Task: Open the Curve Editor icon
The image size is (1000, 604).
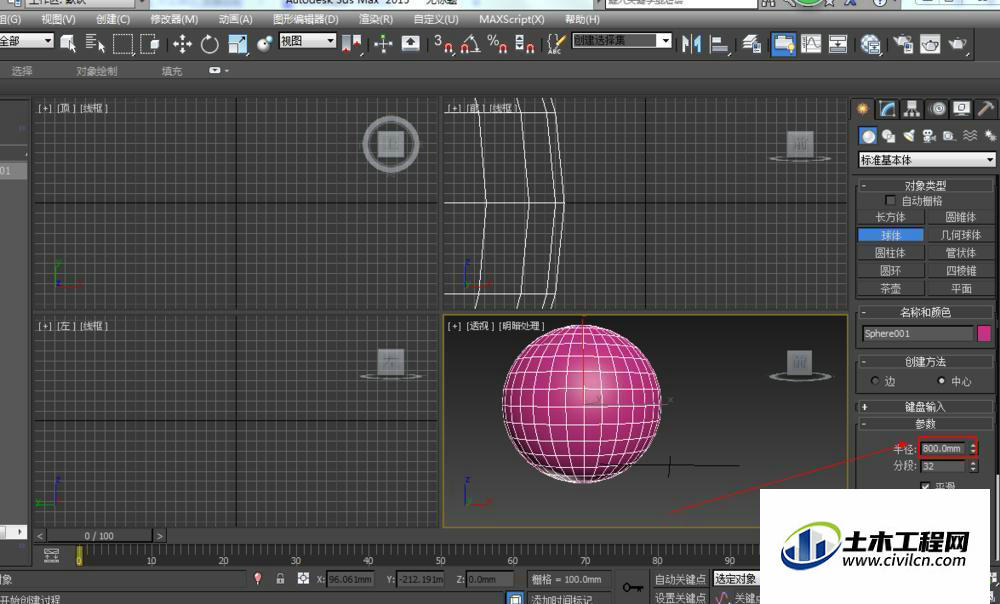Action: click(x=811, y=44)
